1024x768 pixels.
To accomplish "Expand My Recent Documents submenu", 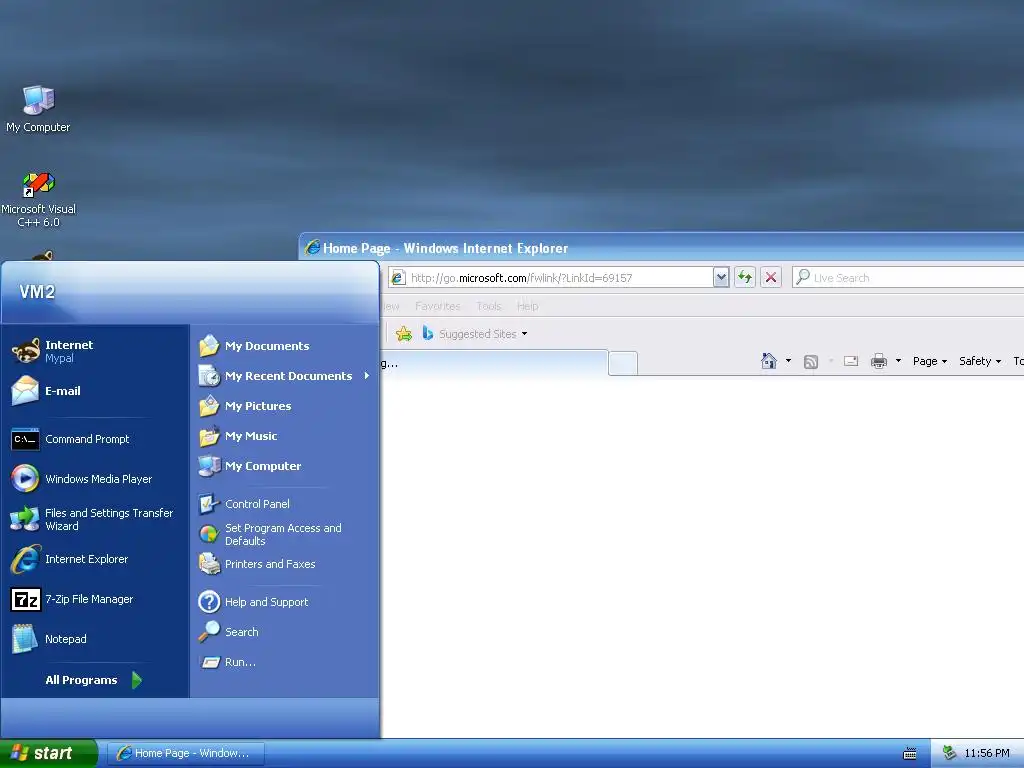I will [284, 376].
